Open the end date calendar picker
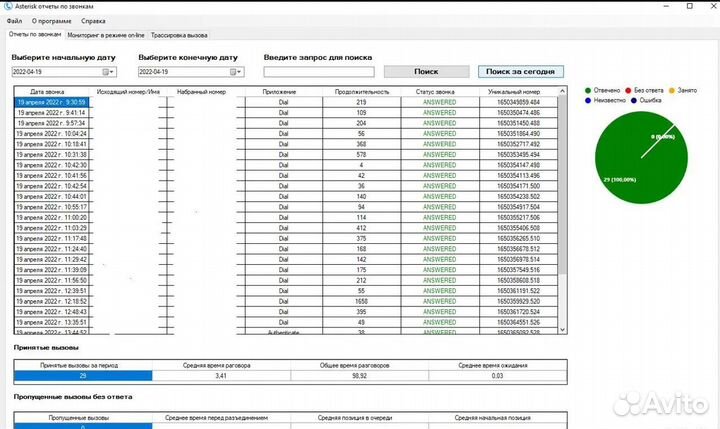The image size is (720, 429). [237, 72]
